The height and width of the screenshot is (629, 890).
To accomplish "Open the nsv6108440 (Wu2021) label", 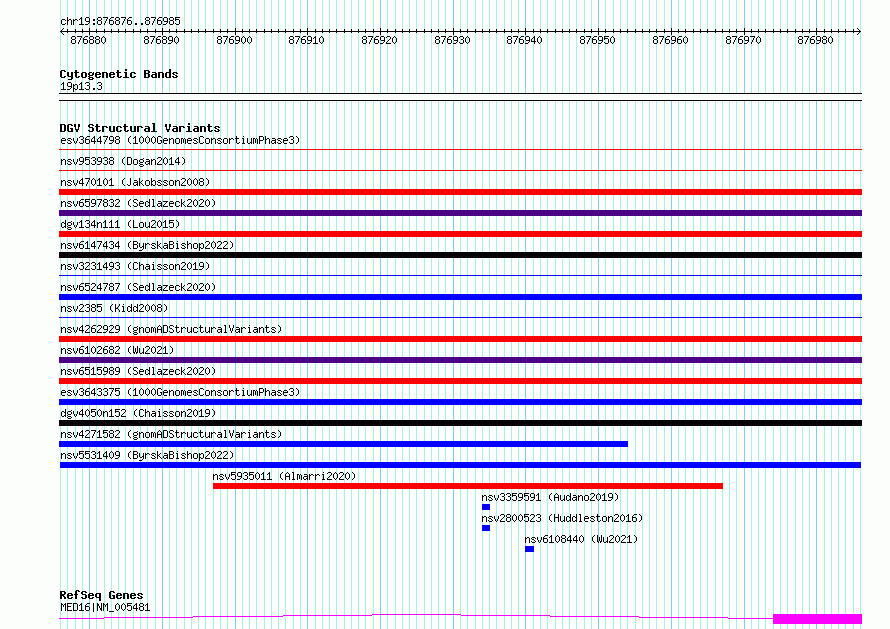I will click(x=581, y=539).
